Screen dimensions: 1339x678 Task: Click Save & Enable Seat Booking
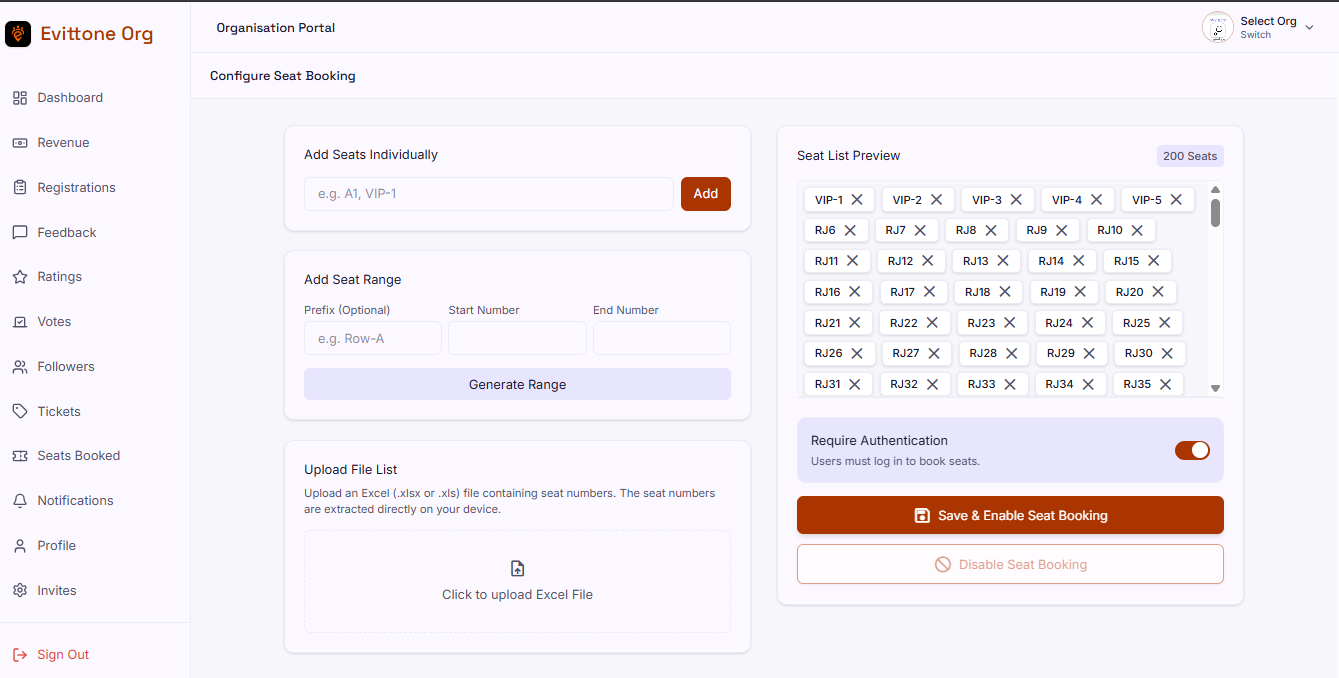[x=1010, y=515]
